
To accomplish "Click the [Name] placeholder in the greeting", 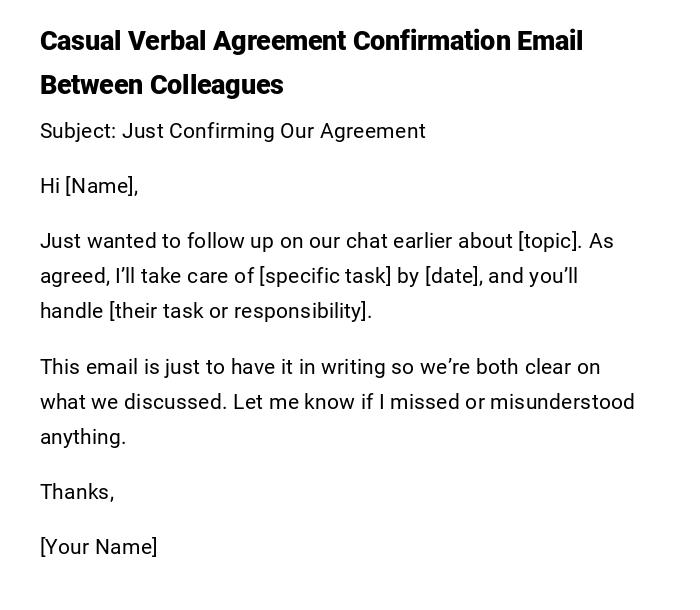I will click(x=101, y=186).
